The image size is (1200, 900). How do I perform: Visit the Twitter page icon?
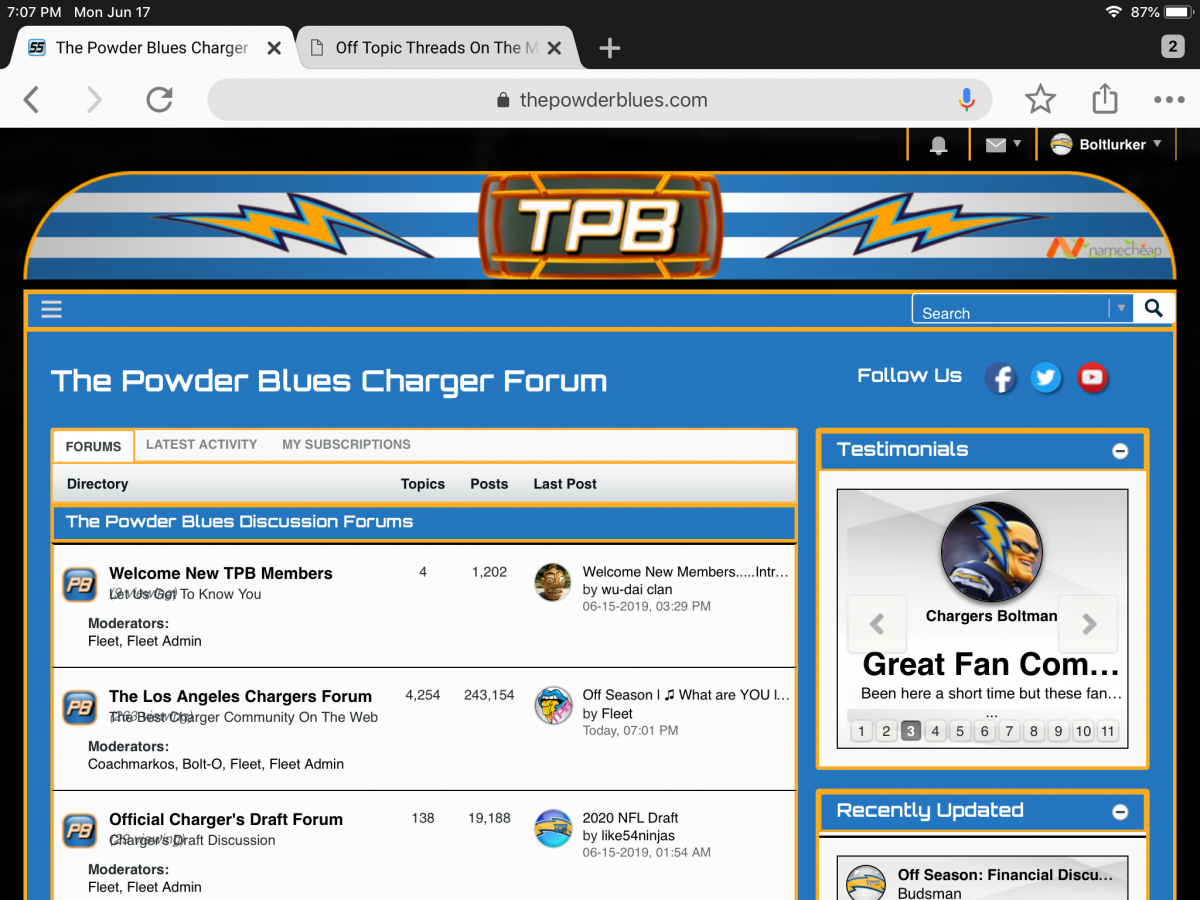[x=1046, y=377]
